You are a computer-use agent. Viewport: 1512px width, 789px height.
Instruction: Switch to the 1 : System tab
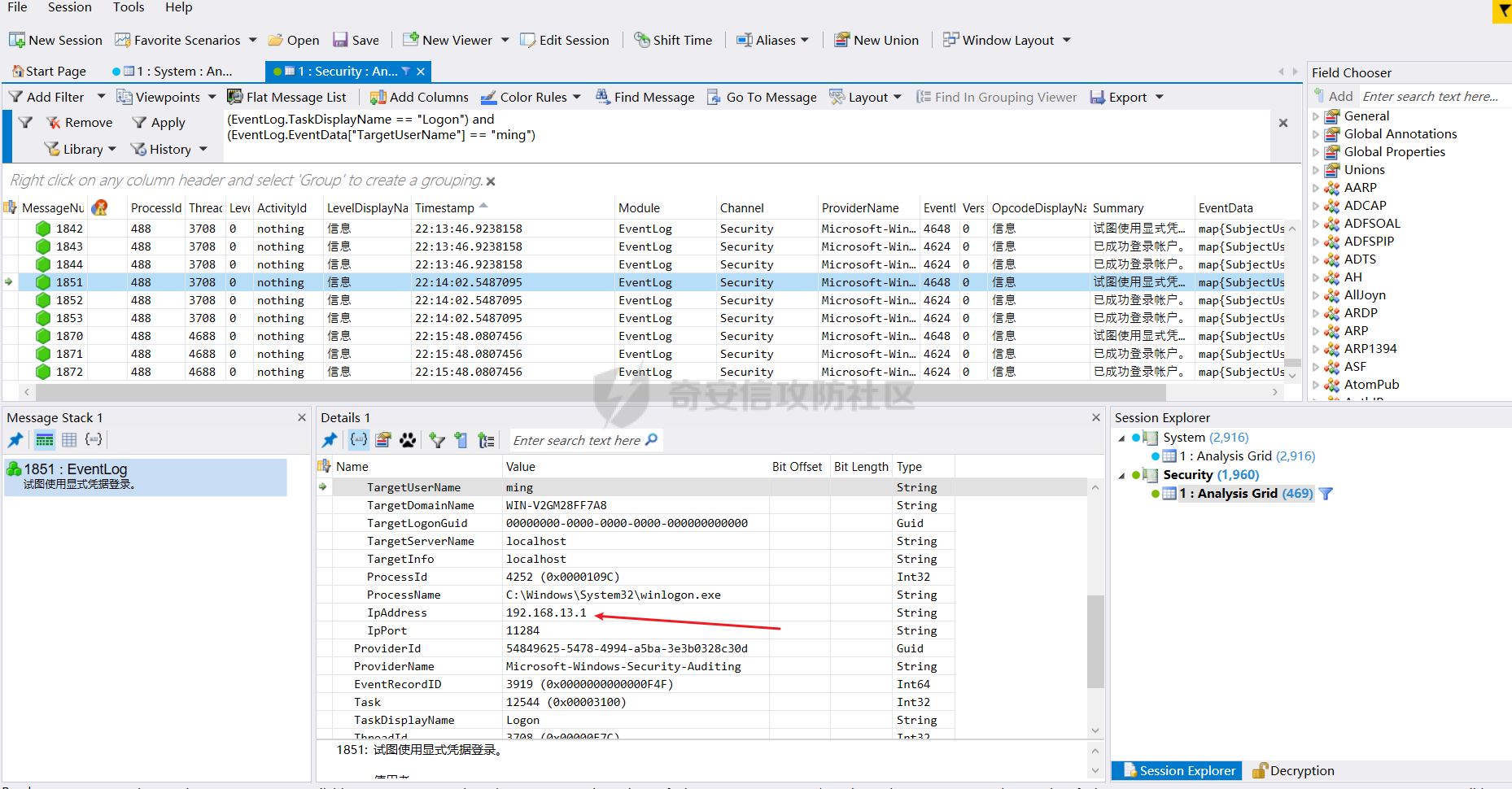click(173, 72)
